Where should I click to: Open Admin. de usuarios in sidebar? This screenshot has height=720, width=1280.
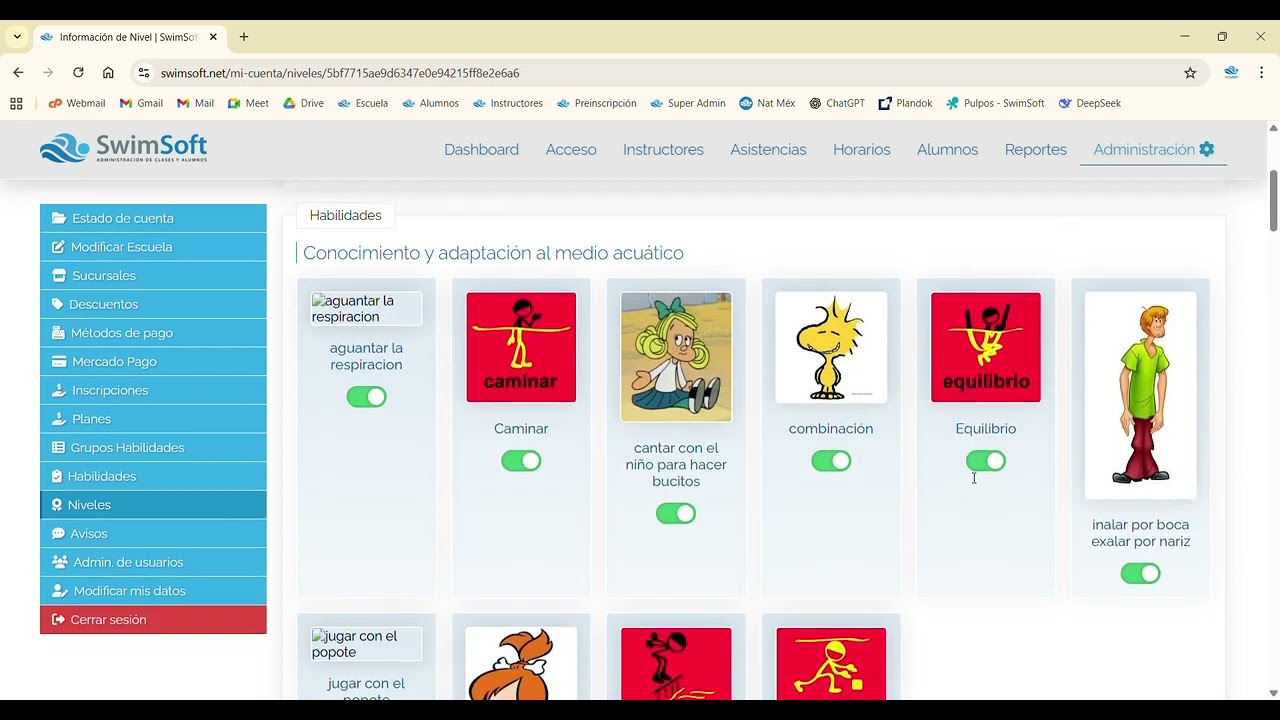pyautogui.click(x=153, y=562)
